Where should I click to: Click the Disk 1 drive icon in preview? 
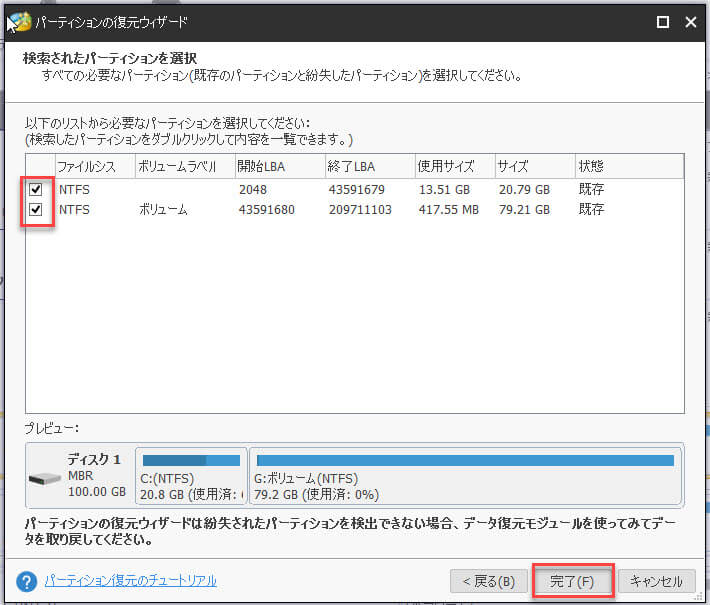pyautogui.click(x=46, y=478)
